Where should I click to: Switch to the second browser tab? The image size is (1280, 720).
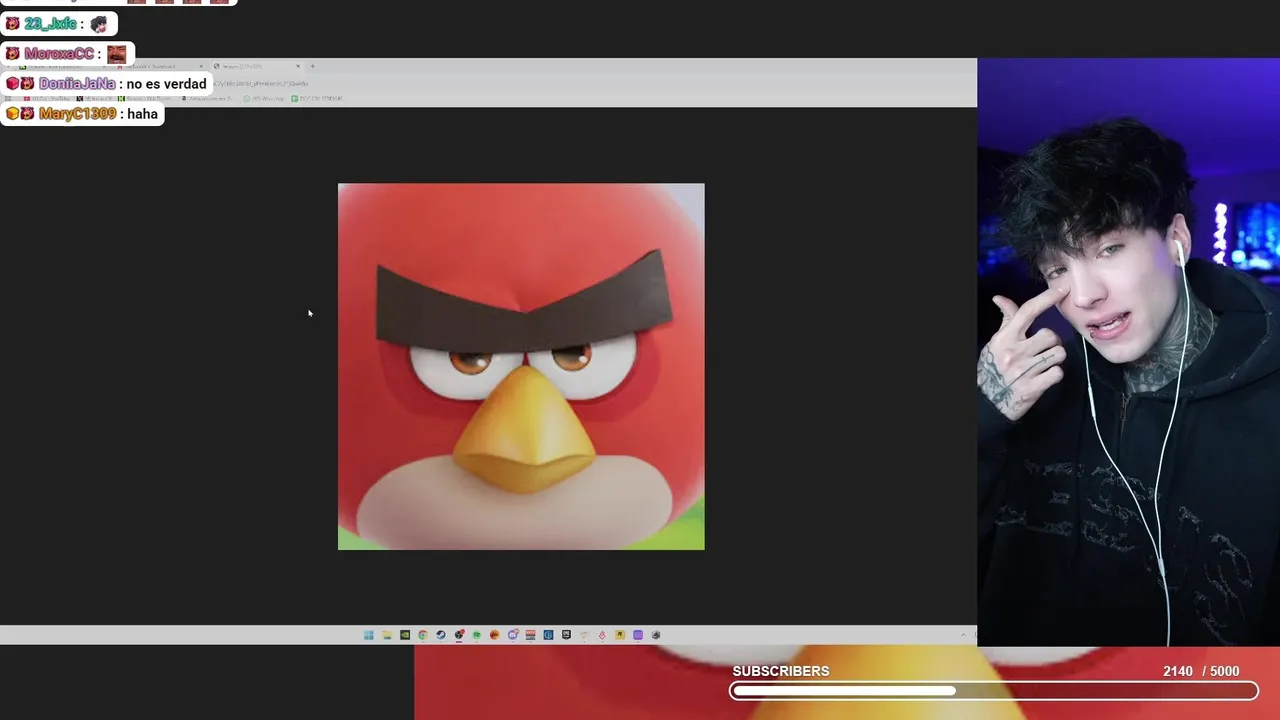[160, 66]
